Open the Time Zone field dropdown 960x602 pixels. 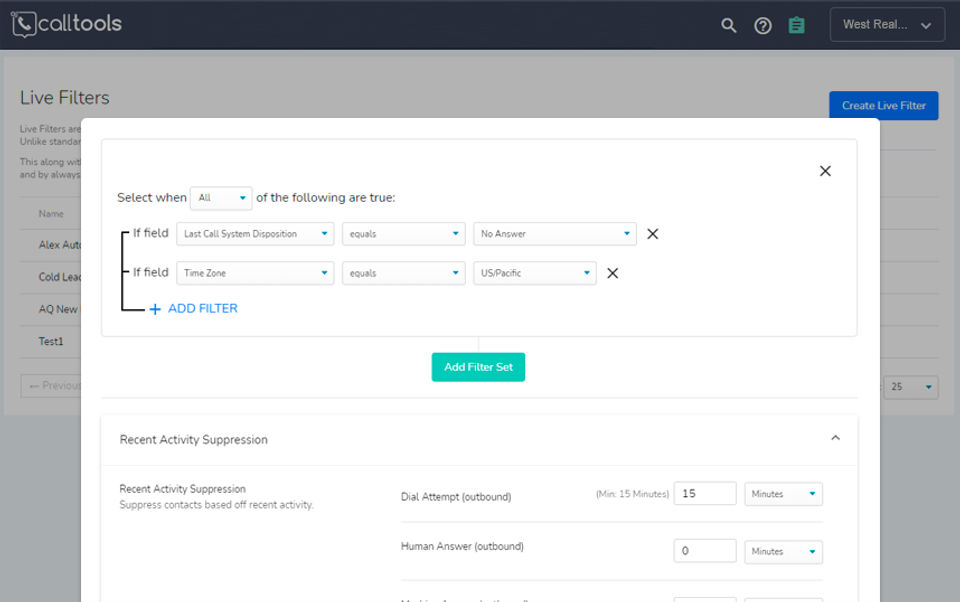pyautogui.click(x=255, y=273)
